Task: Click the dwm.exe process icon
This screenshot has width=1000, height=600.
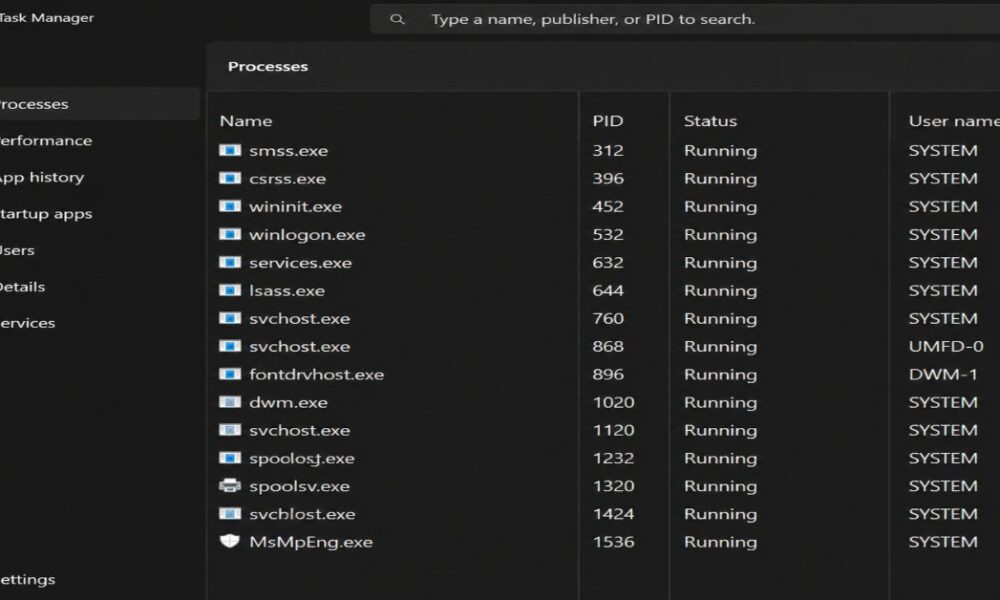Action: coord(230,402)
